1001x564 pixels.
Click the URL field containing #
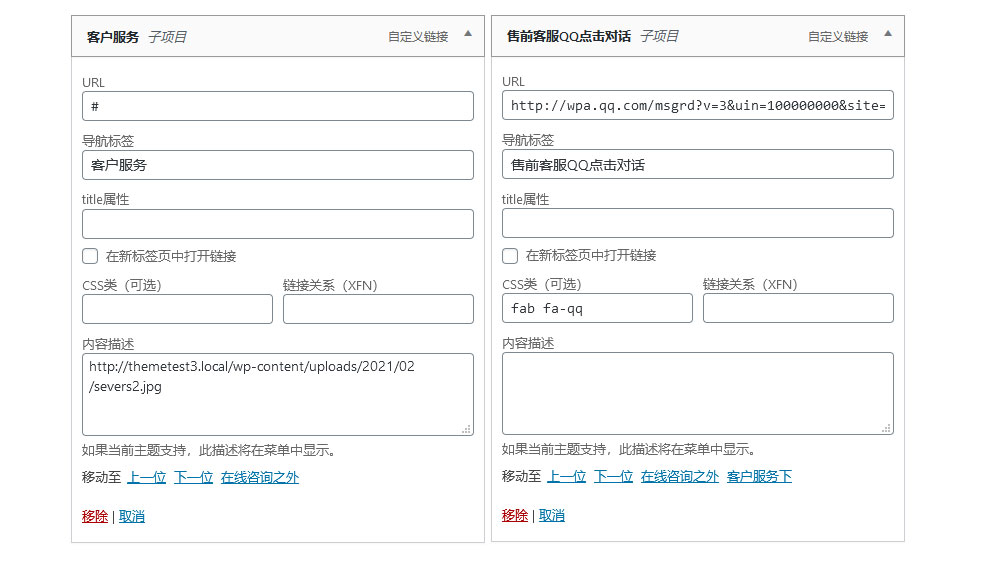click(277, 106)
